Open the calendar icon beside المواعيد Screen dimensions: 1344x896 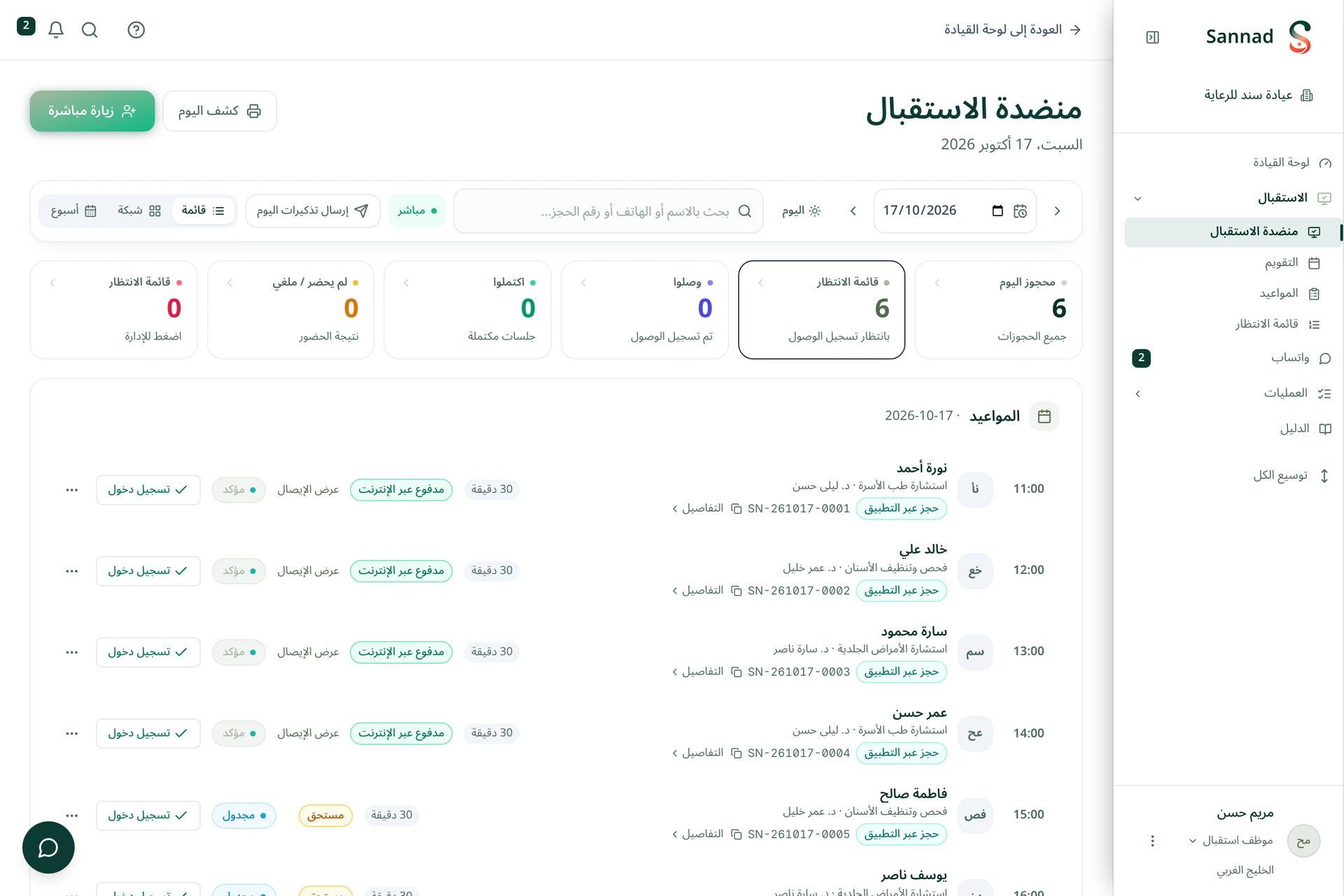(x=1044, y=416)
